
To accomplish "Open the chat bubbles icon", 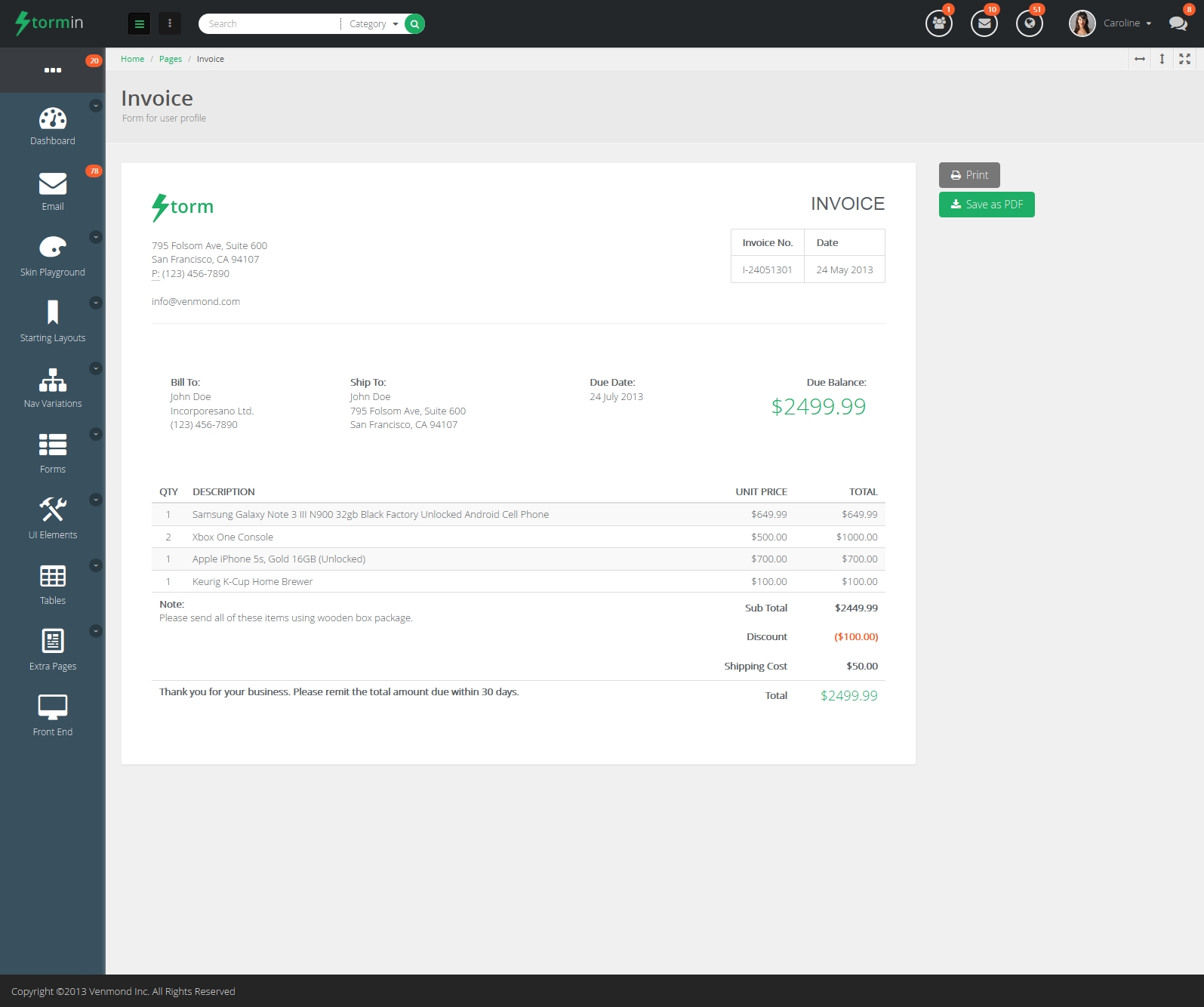I will tap(1178, 23).
